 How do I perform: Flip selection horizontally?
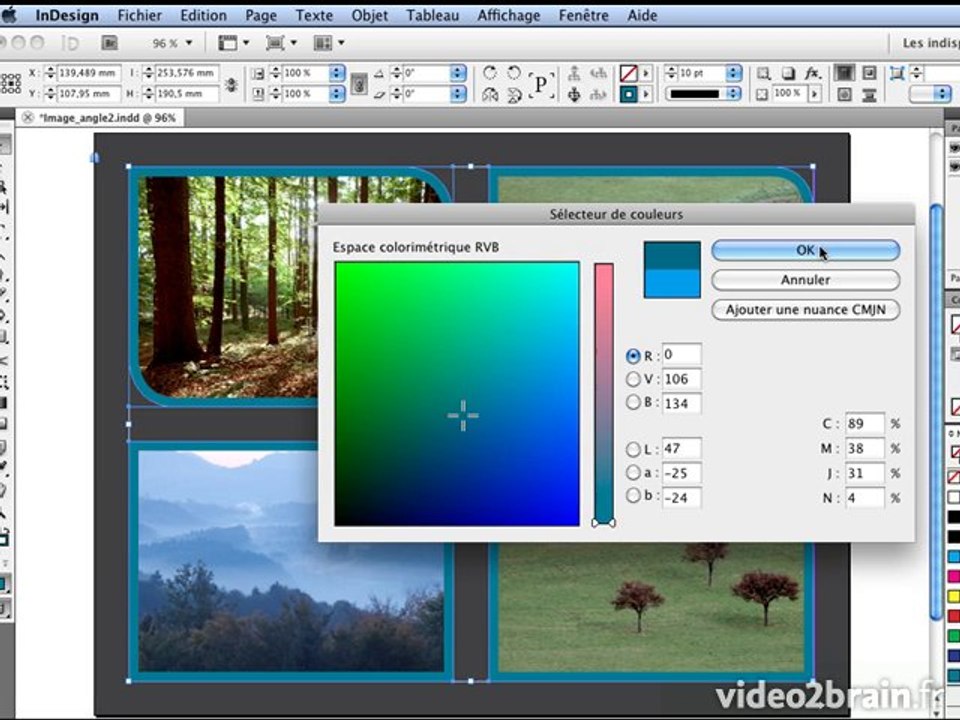click(490, 95)
